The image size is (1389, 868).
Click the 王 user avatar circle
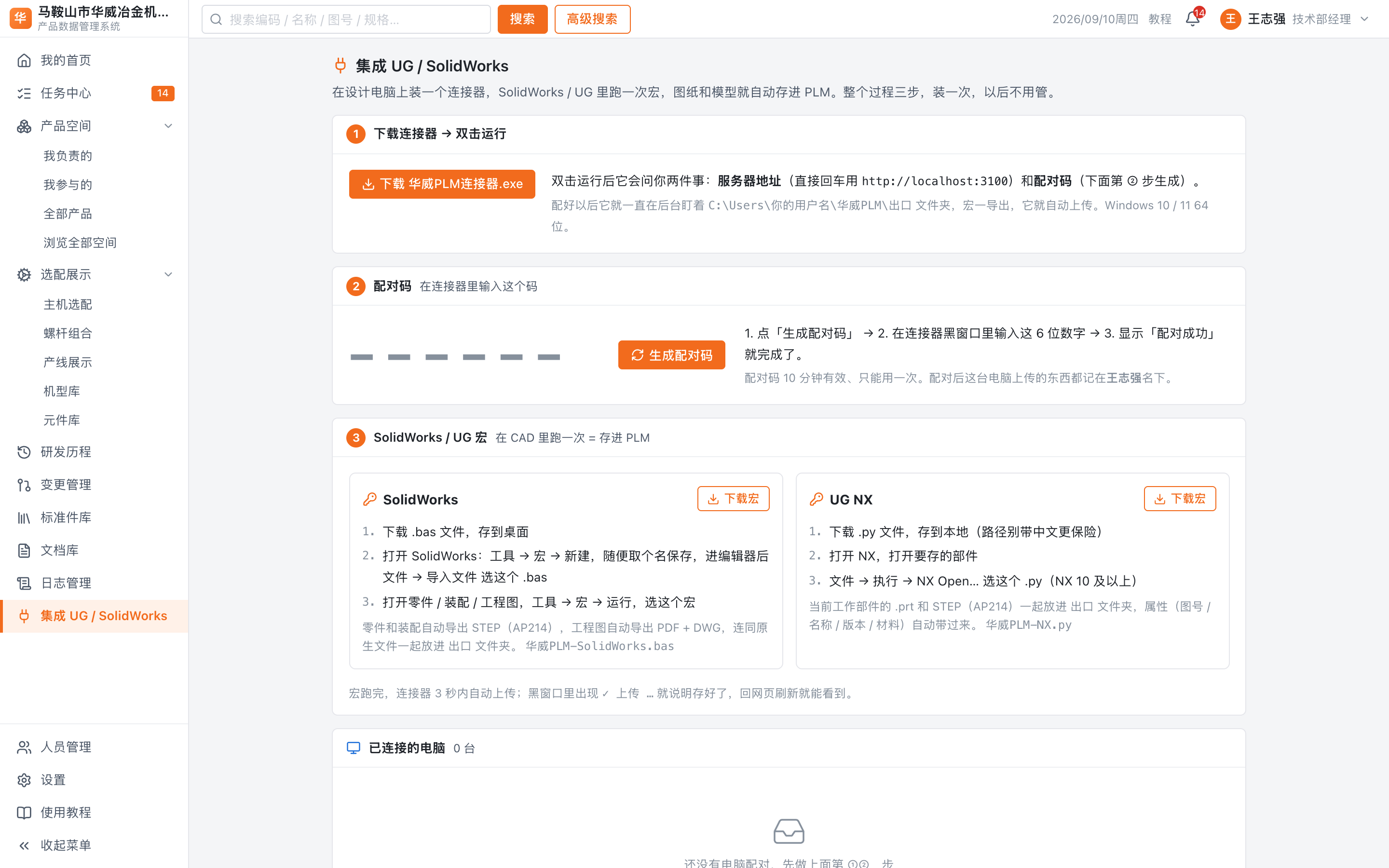click(x=1230, y=19)
